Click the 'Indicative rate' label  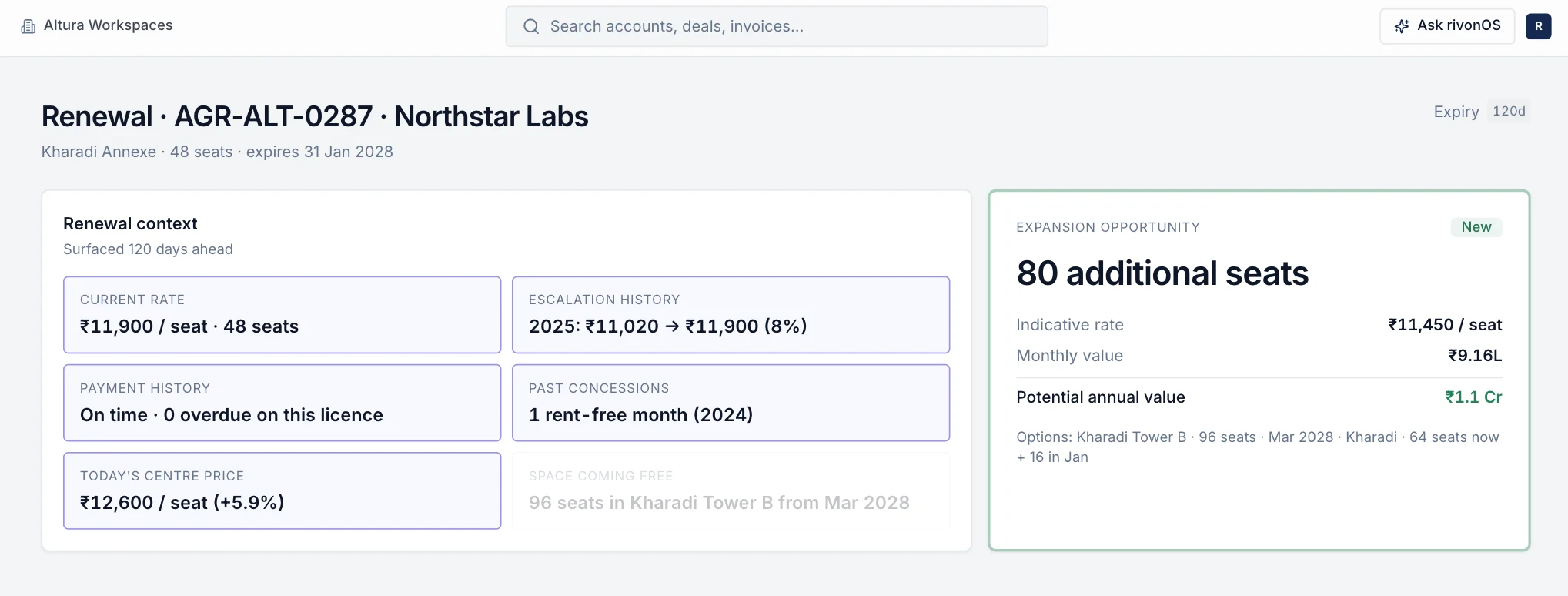click(x=1070, y=325)
